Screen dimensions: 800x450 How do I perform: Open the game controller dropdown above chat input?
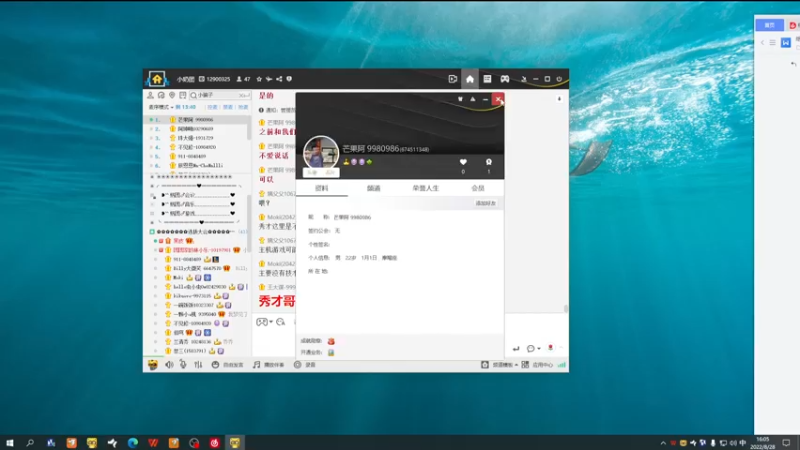[x=264, y=322]
